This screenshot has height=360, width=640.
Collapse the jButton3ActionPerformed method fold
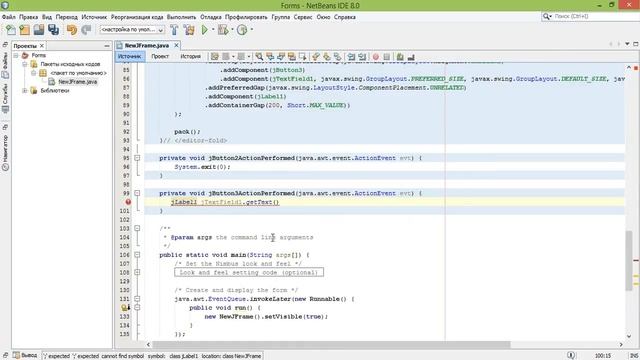(x=137, y=193)
